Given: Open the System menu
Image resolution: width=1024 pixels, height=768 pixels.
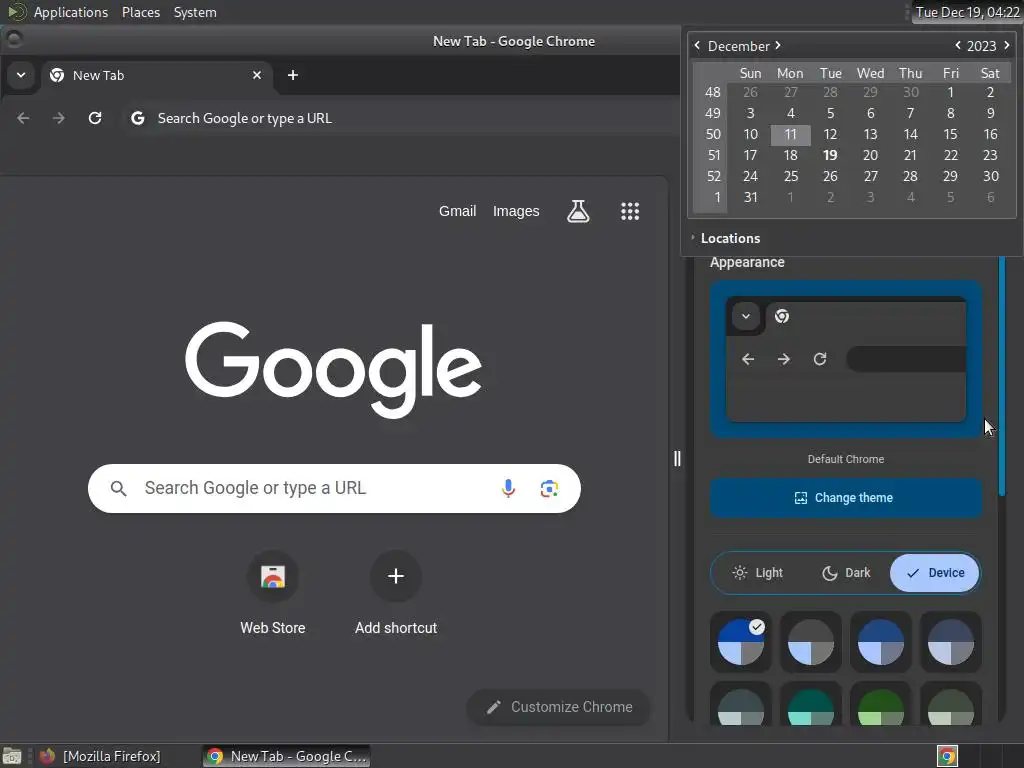Looking at the screenshot, I should point(195,12).
